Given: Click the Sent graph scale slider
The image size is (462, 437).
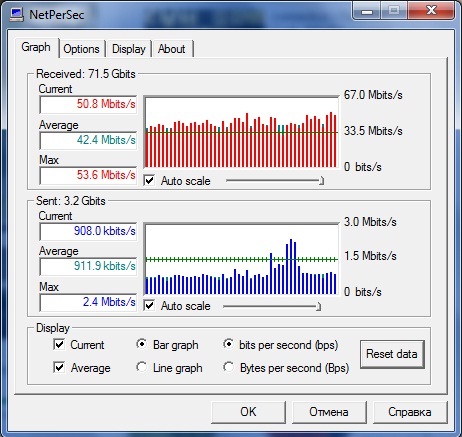Looking at the screenshot, I should [272, 306].
